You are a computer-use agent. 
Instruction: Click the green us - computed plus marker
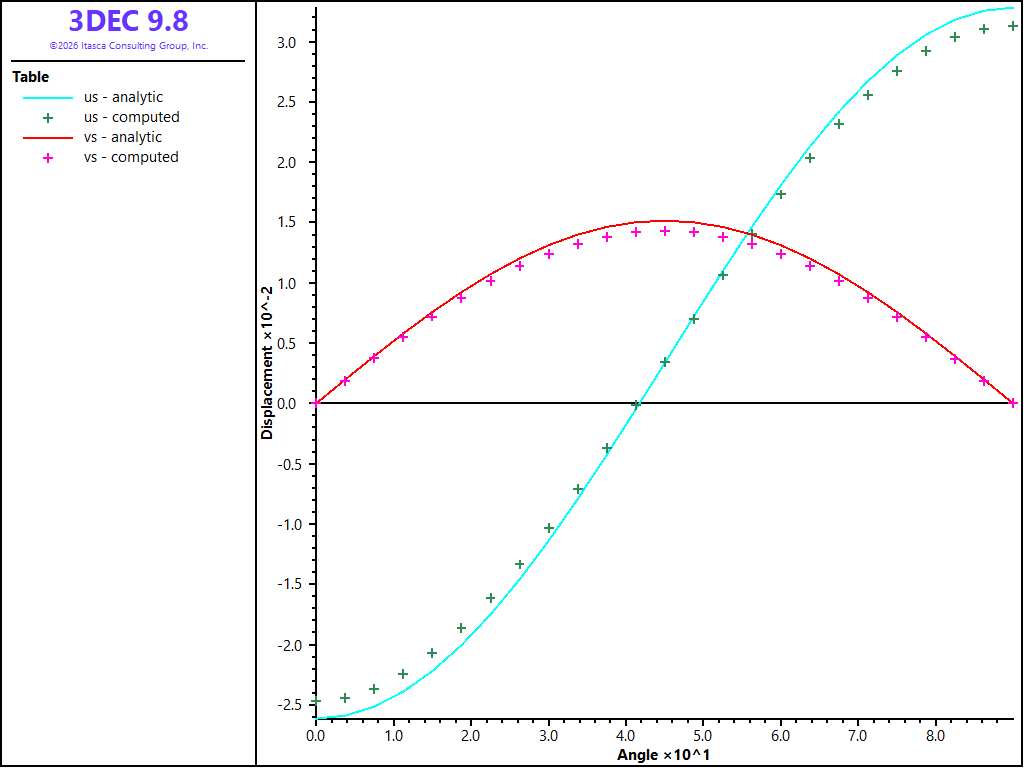pos(48,118)
